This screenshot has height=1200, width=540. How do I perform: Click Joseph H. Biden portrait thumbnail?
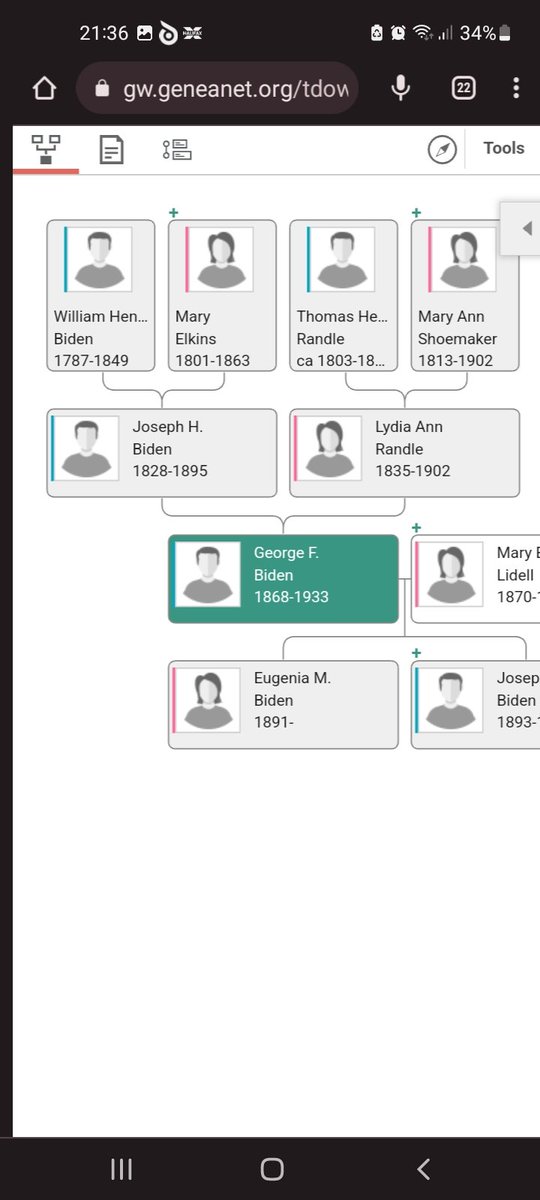click(87, 448)
